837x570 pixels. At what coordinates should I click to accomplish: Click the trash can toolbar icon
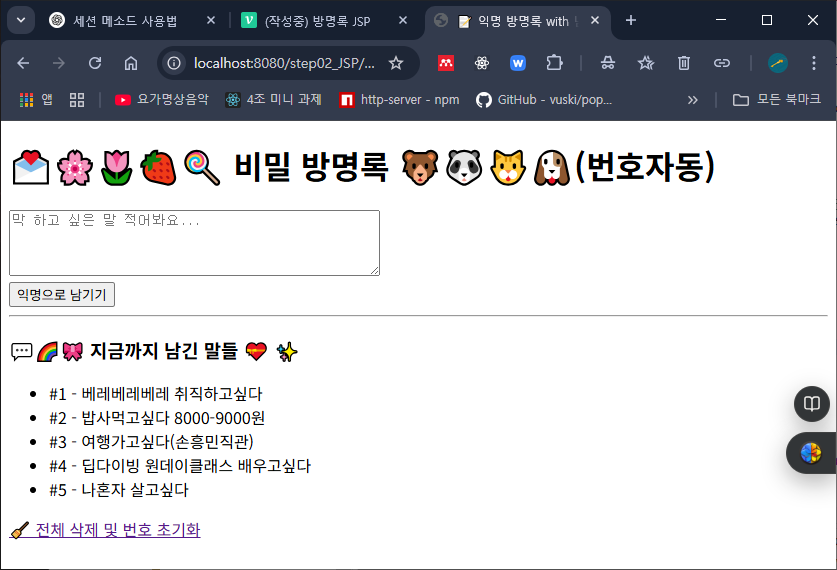point(684,63)
